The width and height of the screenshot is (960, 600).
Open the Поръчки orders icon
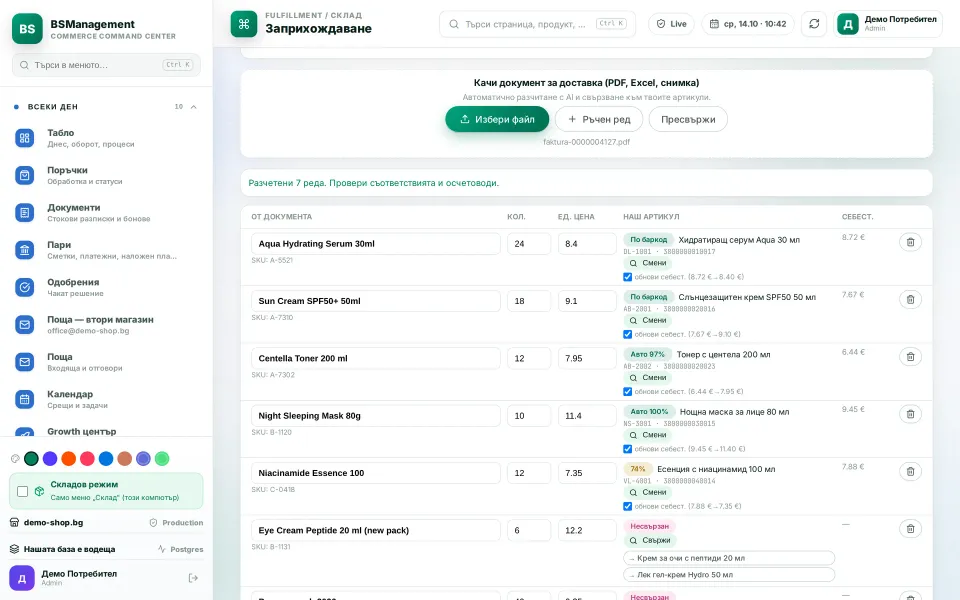(24, 175)
